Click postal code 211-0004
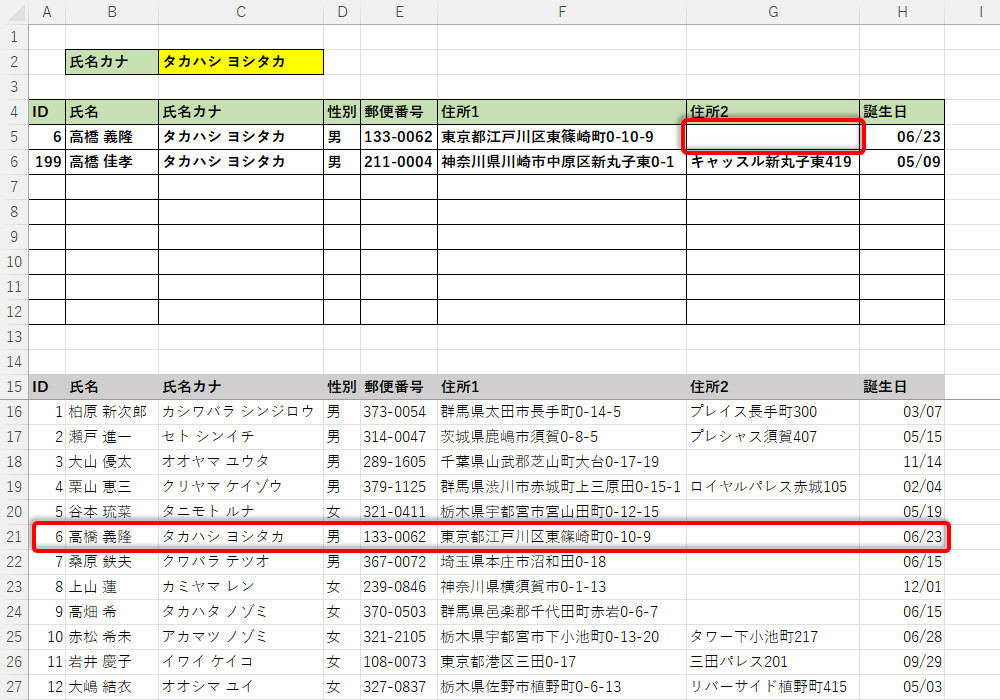 pyautogui.click(x=397, y=162)
